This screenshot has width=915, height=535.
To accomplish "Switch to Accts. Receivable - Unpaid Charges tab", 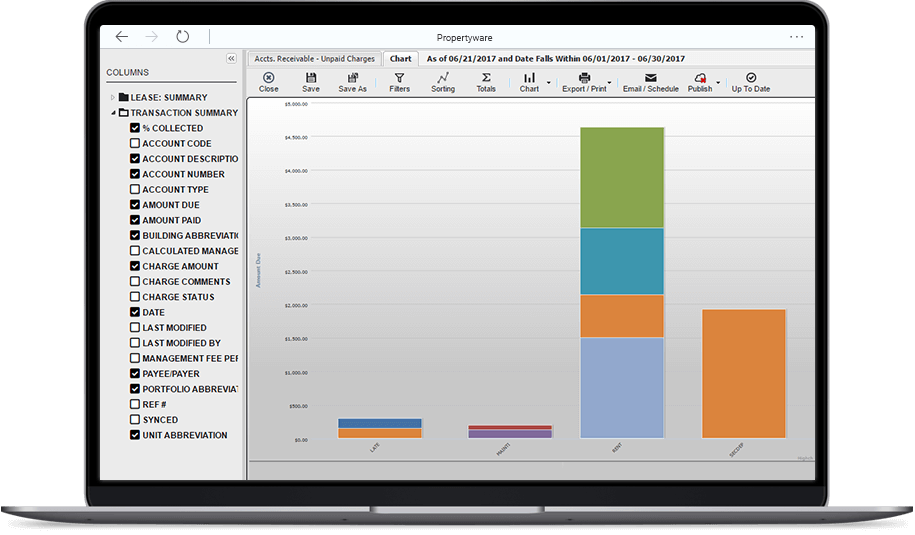I will 315,58.
